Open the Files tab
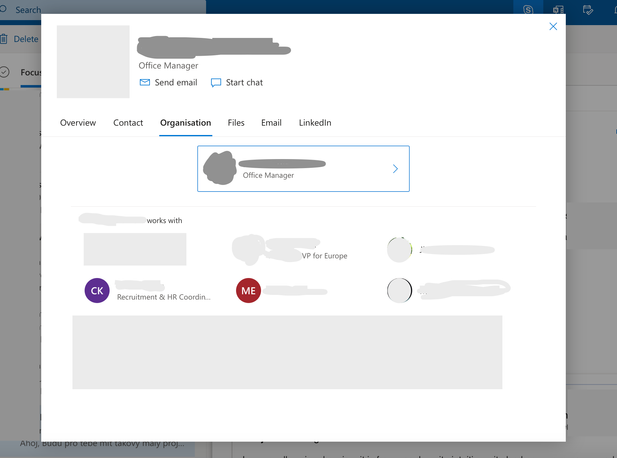Screen dimensions: 617x458 [x=236, y=123]
